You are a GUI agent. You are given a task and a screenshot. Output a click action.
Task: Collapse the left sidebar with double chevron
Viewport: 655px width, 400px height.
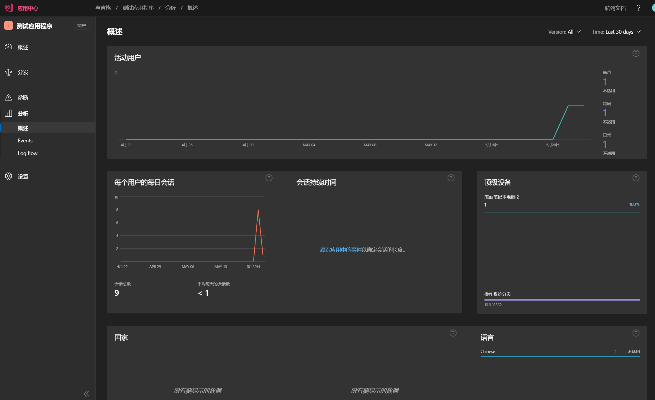tap(85, 393)
